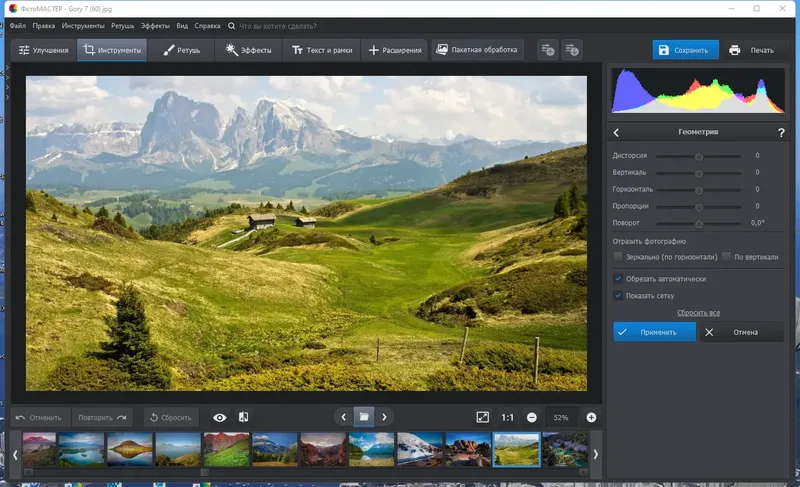
Task: Launch Пакетная обработка batch processing
Action: (x=477, y=49)
